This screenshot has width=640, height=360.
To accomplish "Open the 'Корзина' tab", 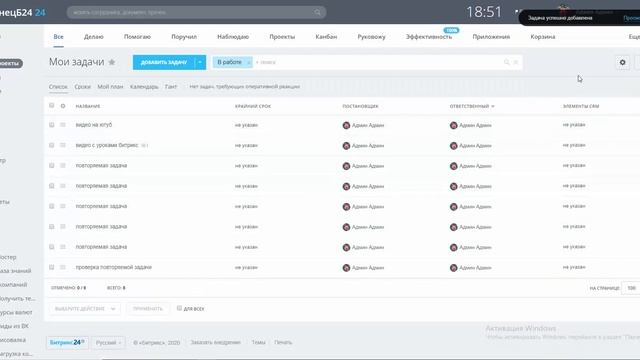I will [x=542, y=37].
